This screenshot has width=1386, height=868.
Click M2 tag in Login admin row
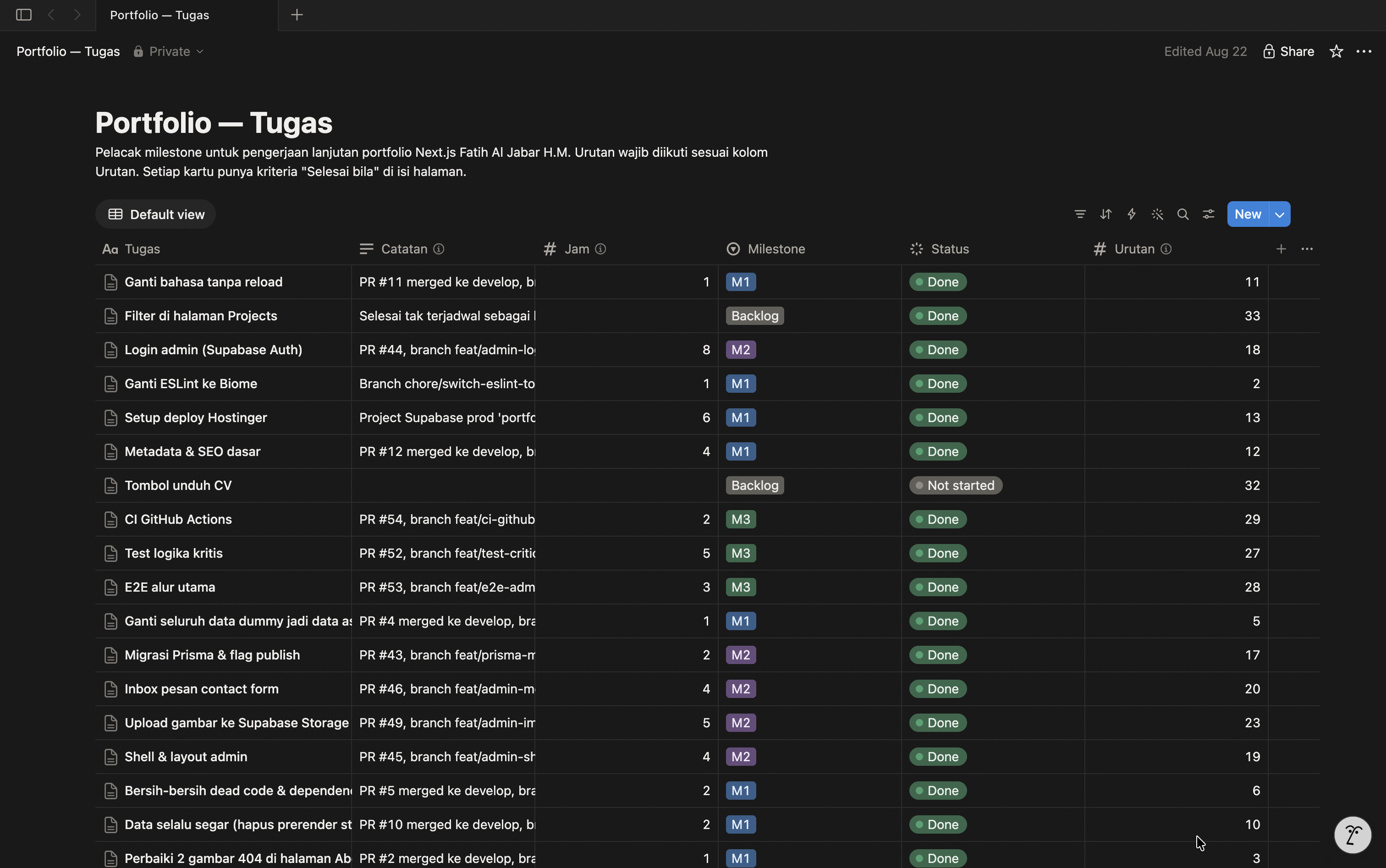coord(741,350)
